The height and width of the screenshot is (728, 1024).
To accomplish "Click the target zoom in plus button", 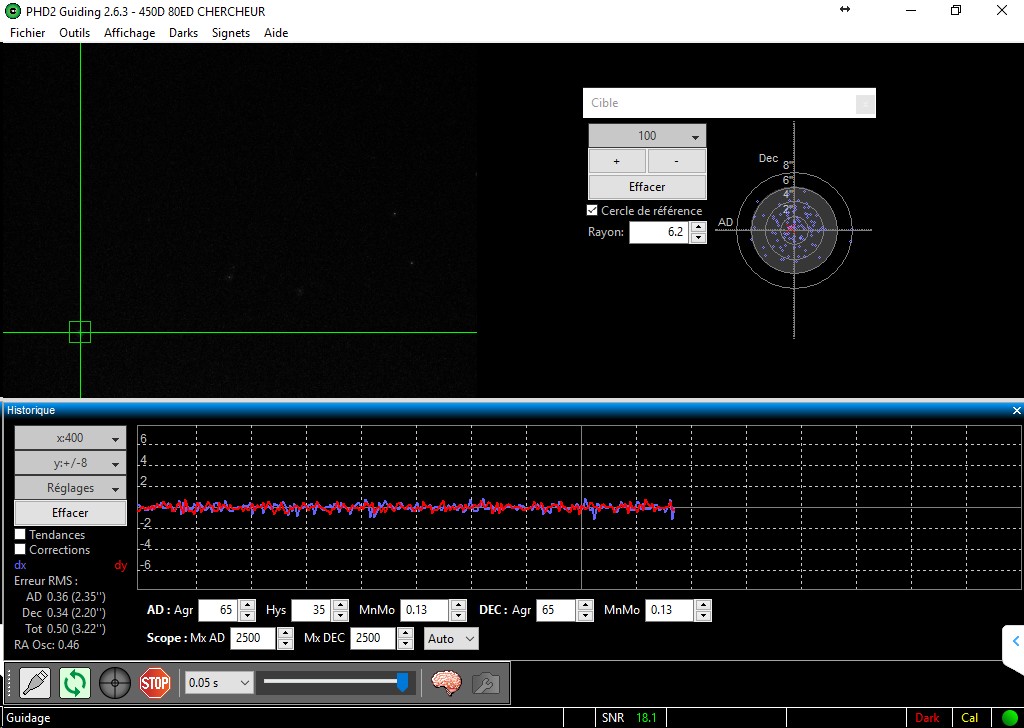I will click(x=616, y=161).
